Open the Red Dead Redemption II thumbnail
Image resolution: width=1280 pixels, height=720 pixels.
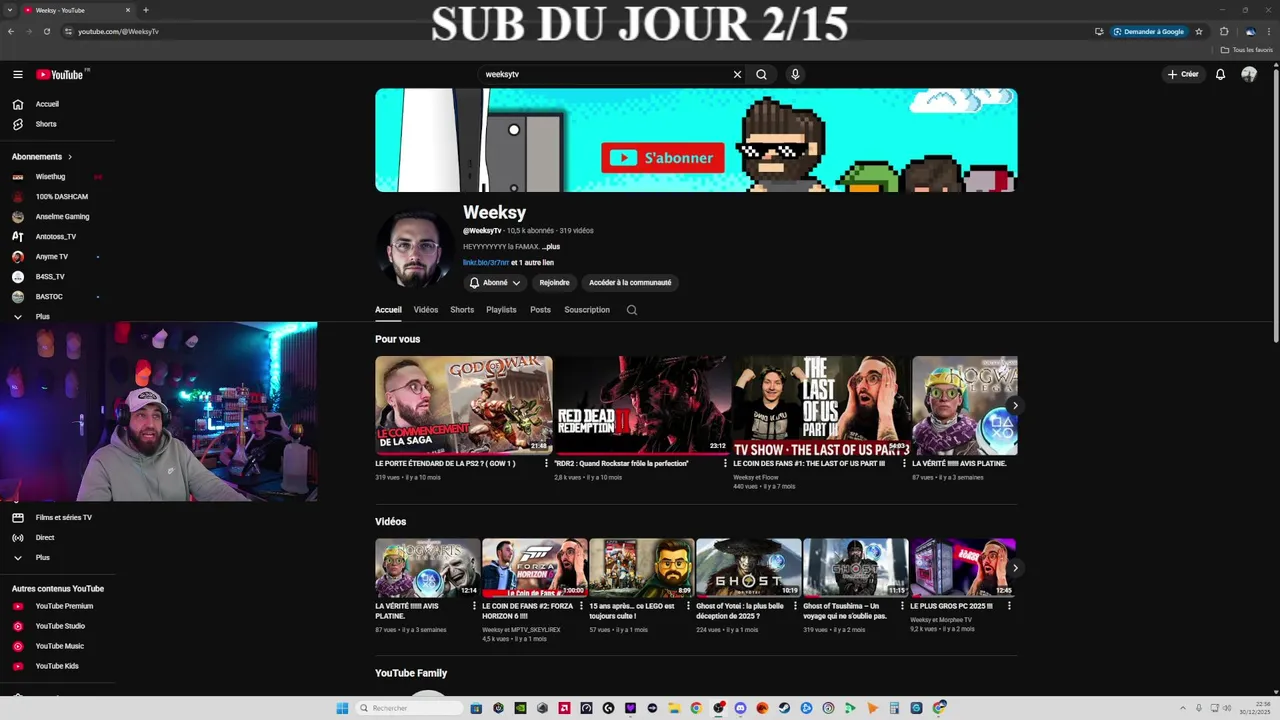tap(642, 405)
